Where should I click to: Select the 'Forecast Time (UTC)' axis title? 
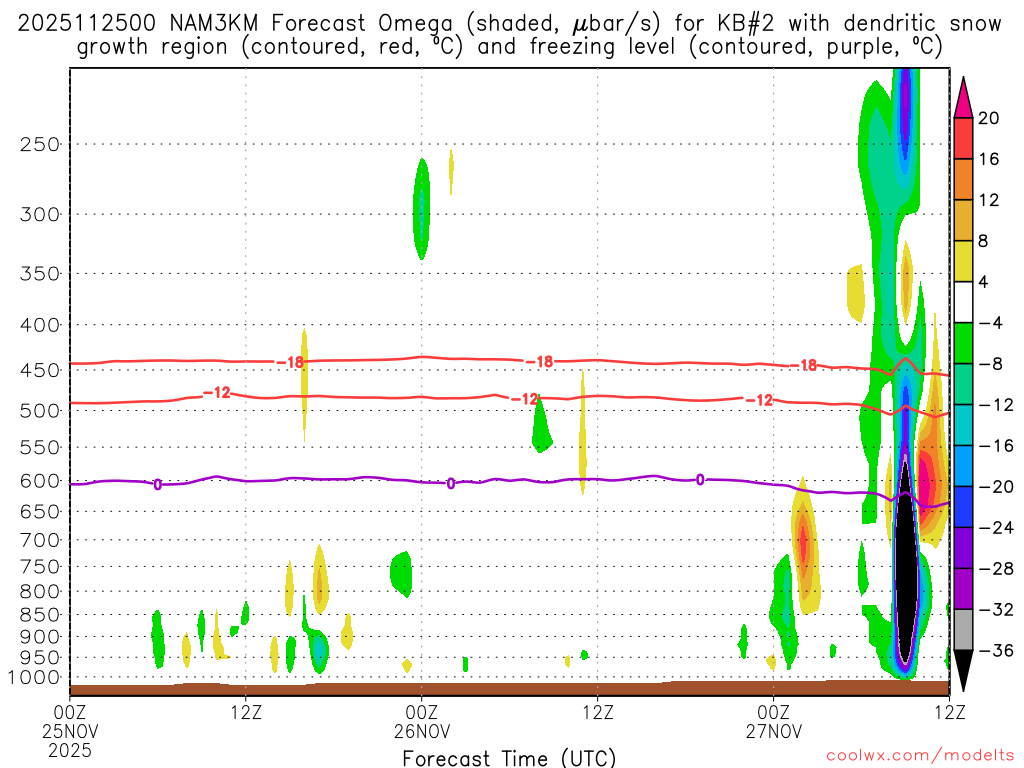pyautogui.click(x=509, y=758)
